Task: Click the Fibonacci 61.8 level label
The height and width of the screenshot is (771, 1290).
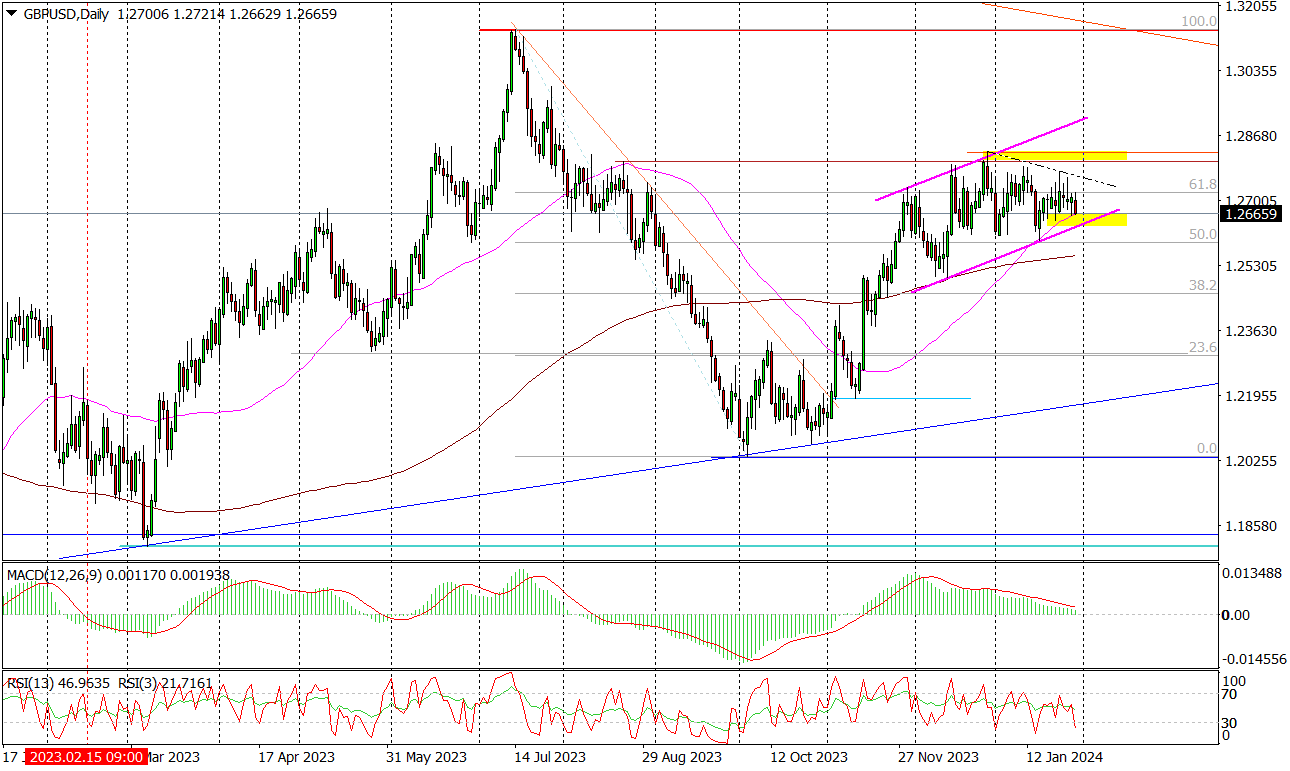Action: [x=1202, y=185]
